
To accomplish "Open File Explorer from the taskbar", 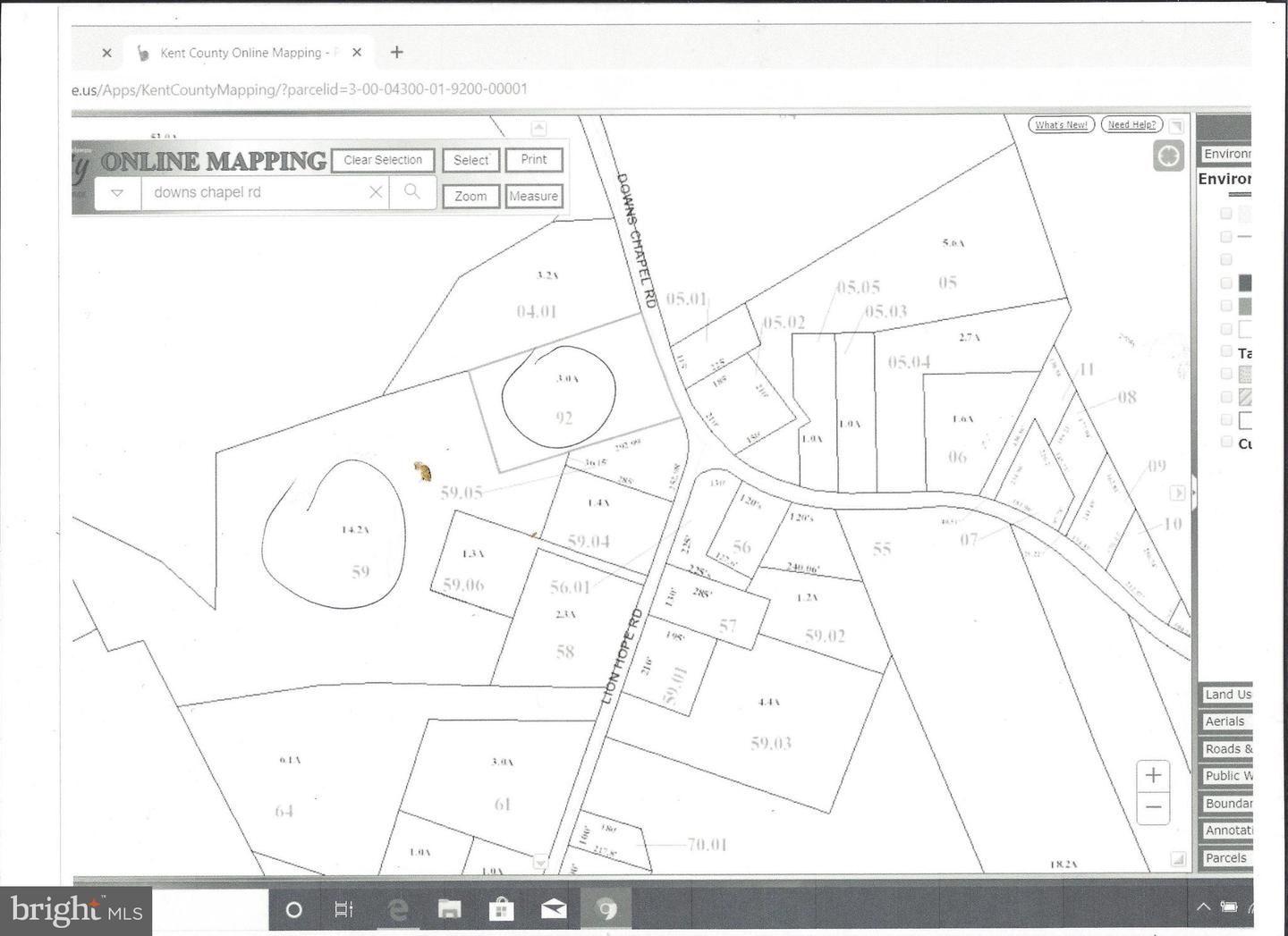I will point(449,910).
